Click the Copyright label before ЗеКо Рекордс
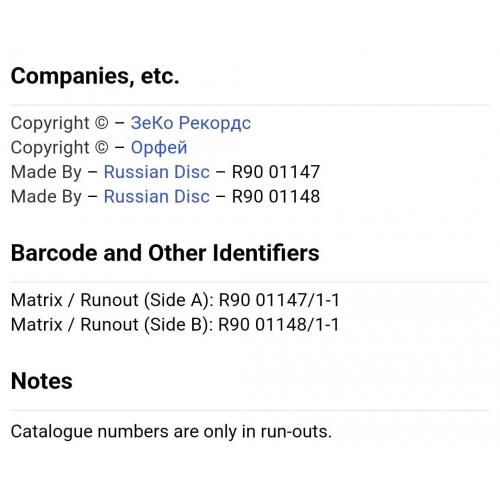The width and height of the screenshot is (500, 500). pyautogui.click(x=50, y=123)
